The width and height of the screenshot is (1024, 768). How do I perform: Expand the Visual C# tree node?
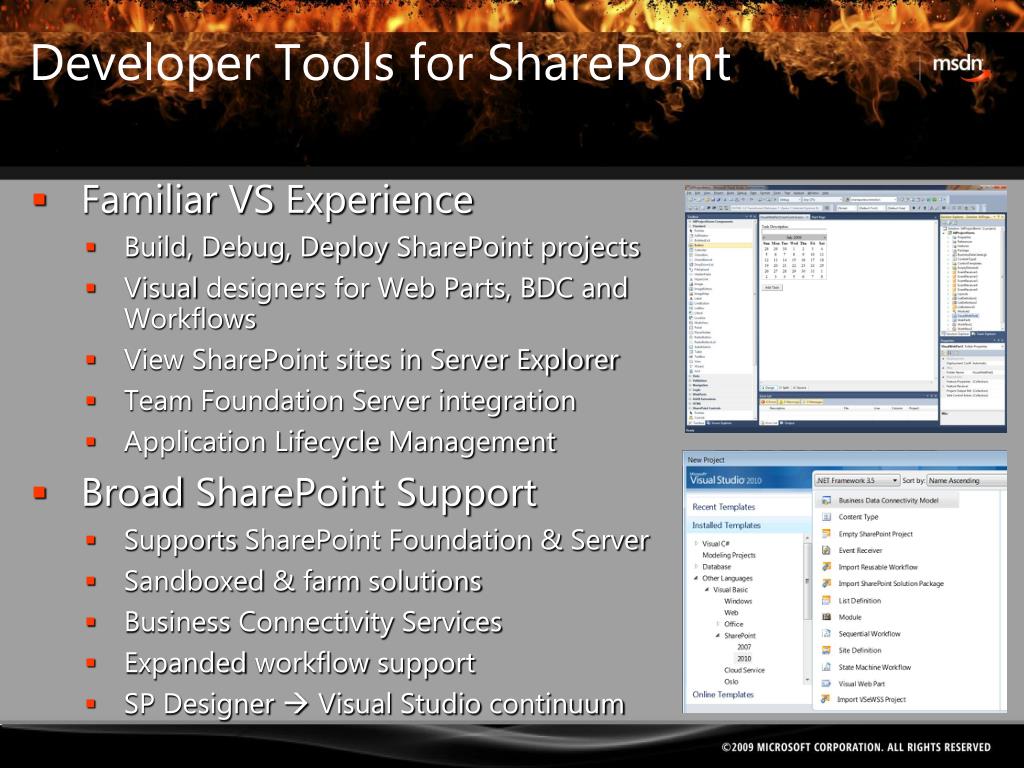(x=696, y=544)
